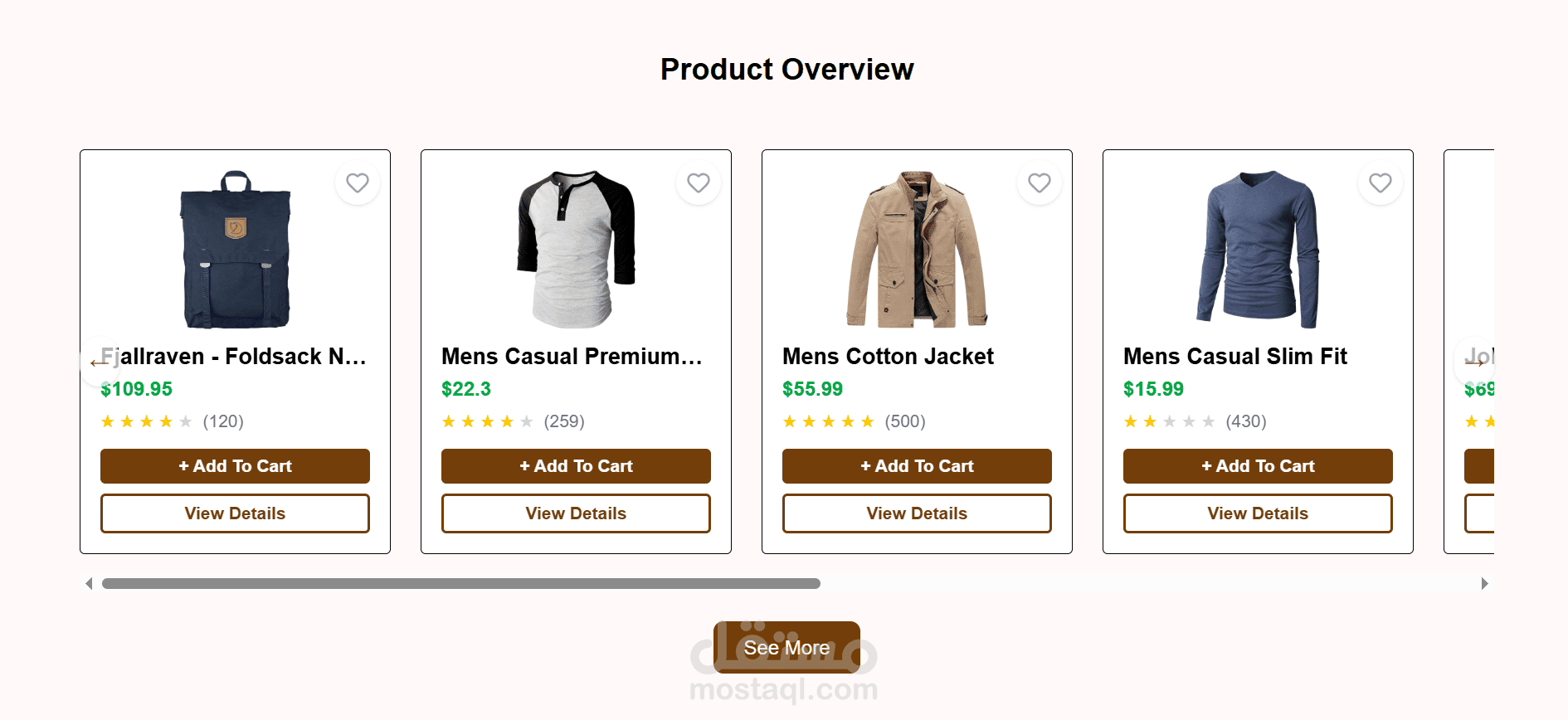Click the carousel next arrow icon

1475,362
